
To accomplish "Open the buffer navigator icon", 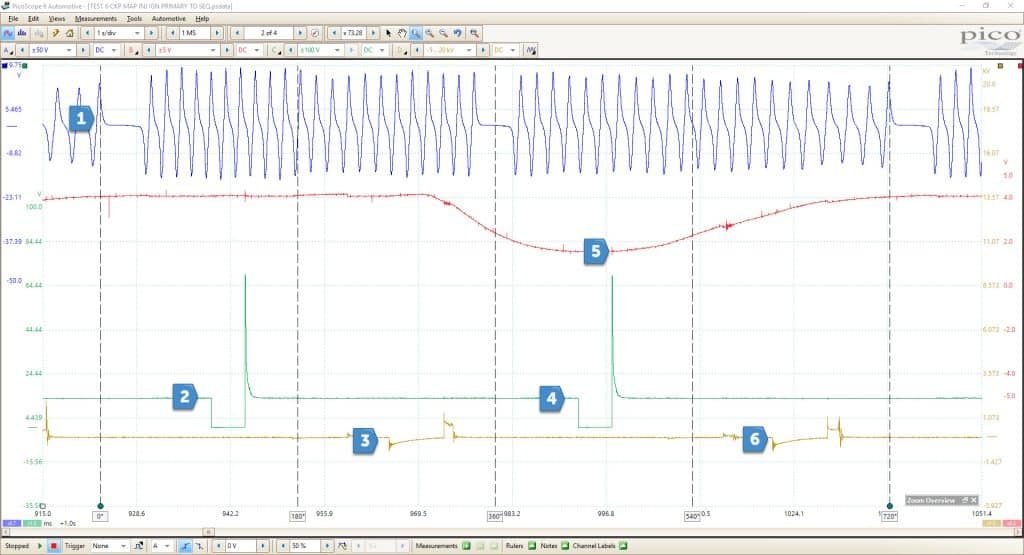I will tap(315, 33).
